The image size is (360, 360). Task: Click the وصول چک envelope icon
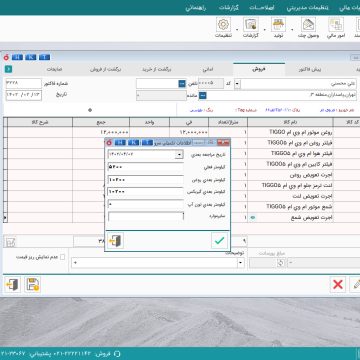(x=309, y=25)
